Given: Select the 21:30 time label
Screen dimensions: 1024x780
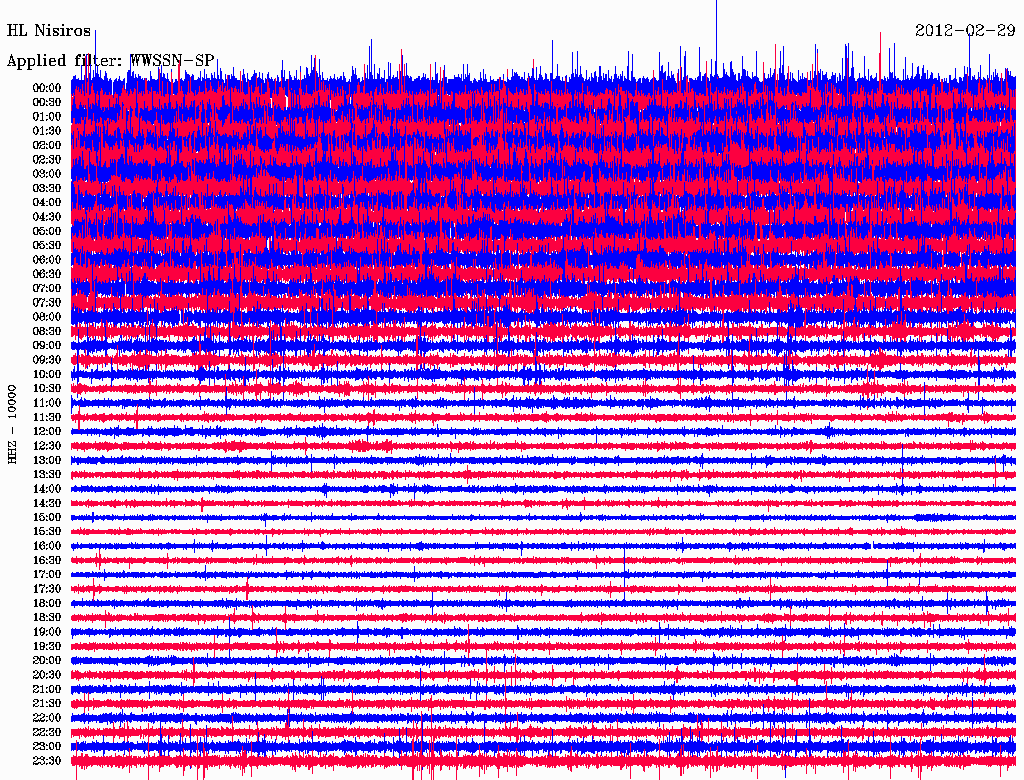Looking at the screenshot, I should (47, 704).
